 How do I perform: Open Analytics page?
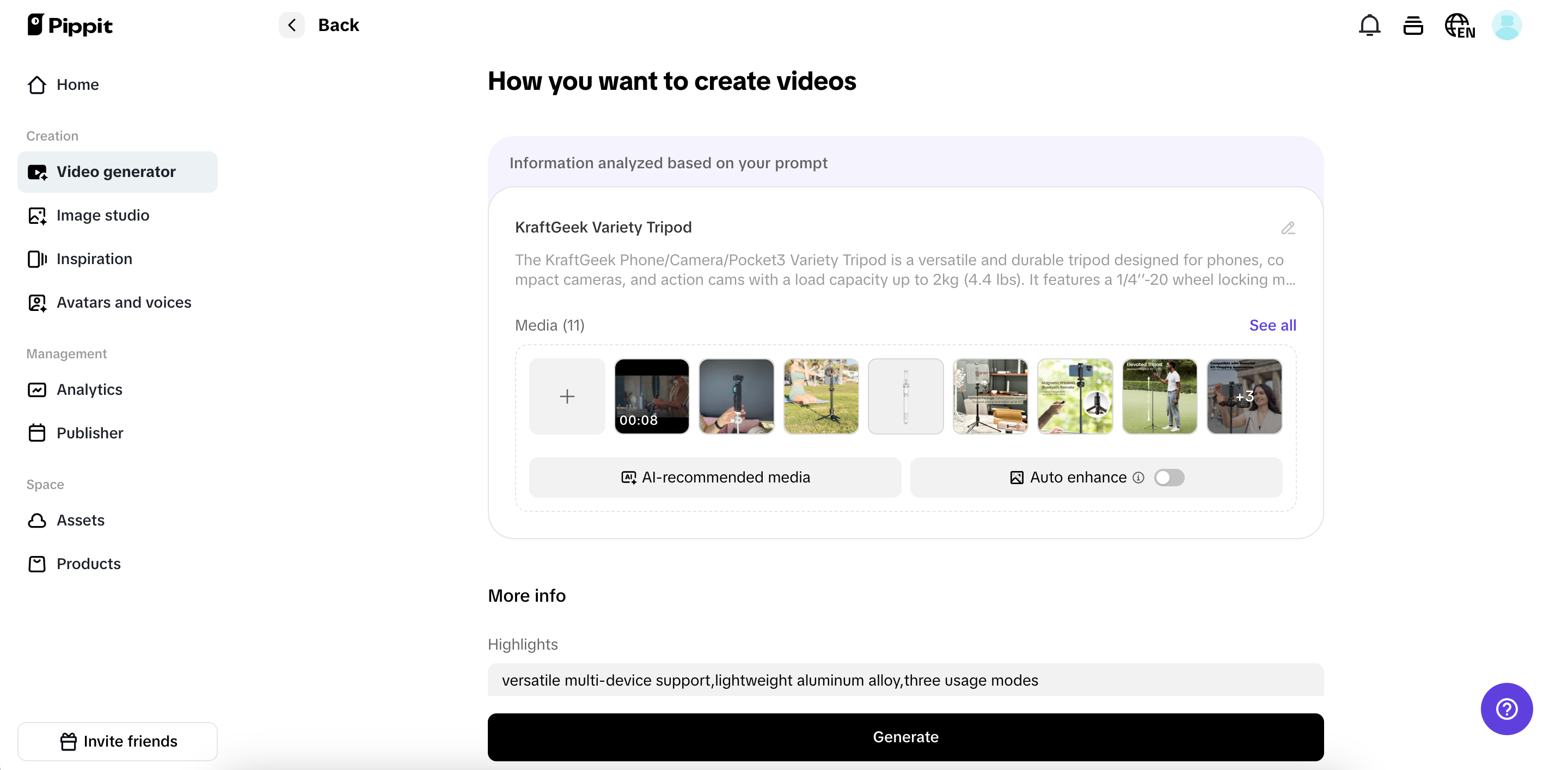tap(117, 389)
